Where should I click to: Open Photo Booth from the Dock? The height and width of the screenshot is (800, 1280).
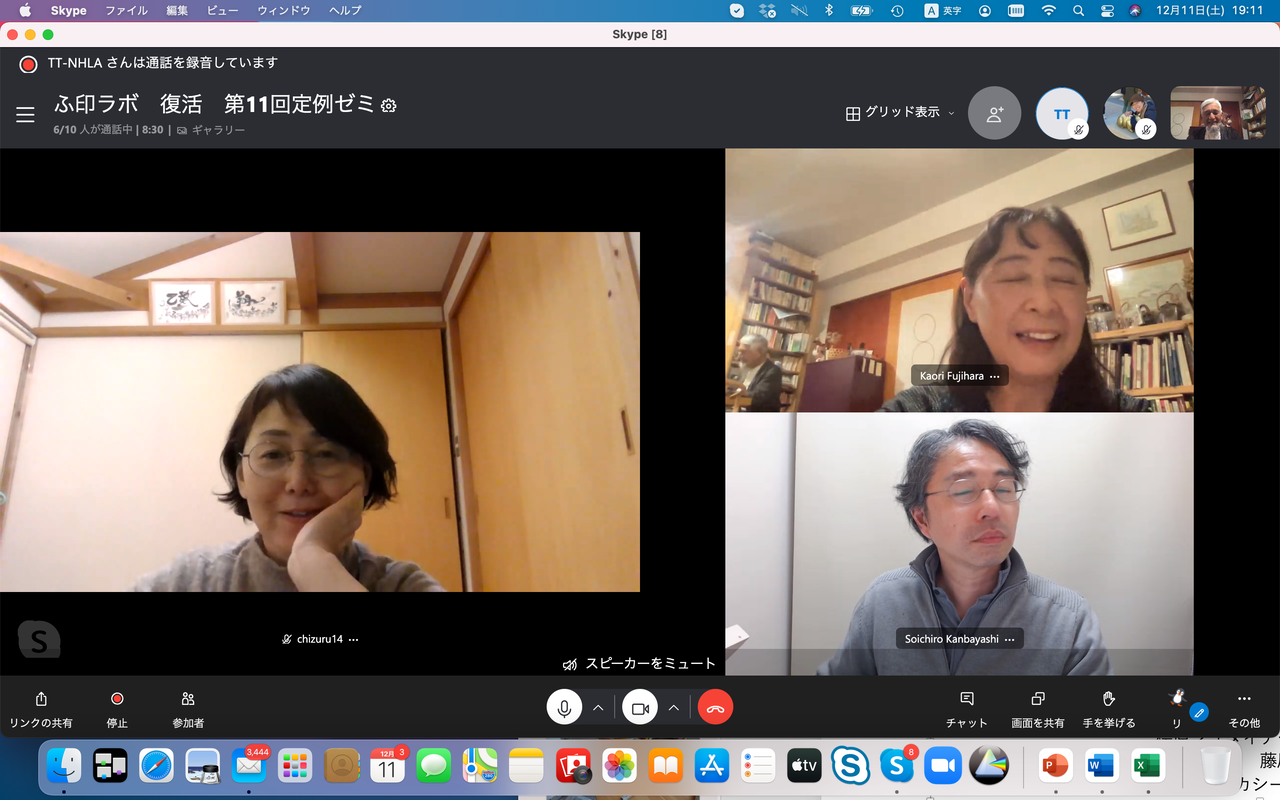point(573,766)
